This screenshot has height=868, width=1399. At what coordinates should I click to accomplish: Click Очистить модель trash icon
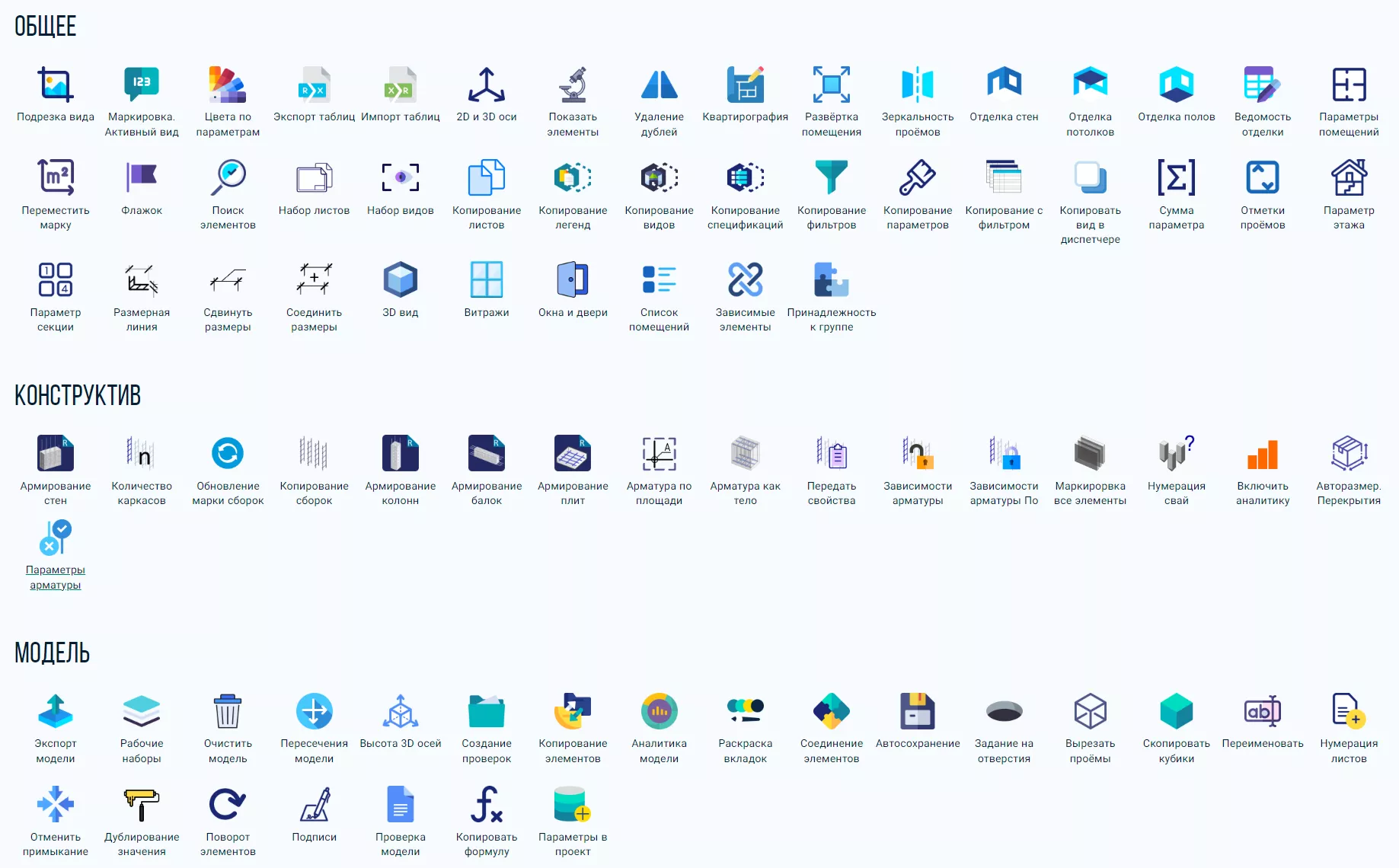coord(228,711)
